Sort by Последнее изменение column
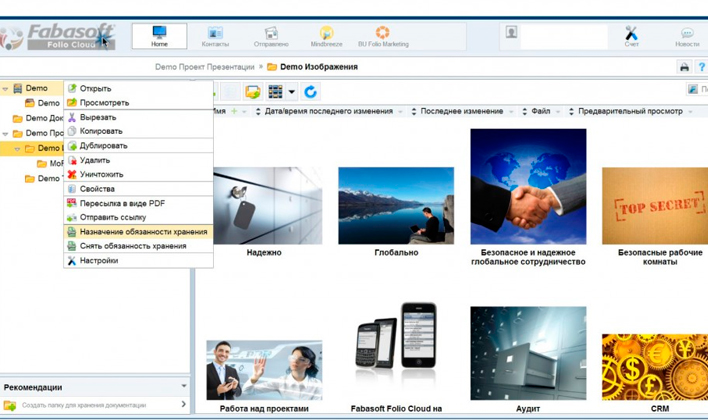 (x=461, y=111)
